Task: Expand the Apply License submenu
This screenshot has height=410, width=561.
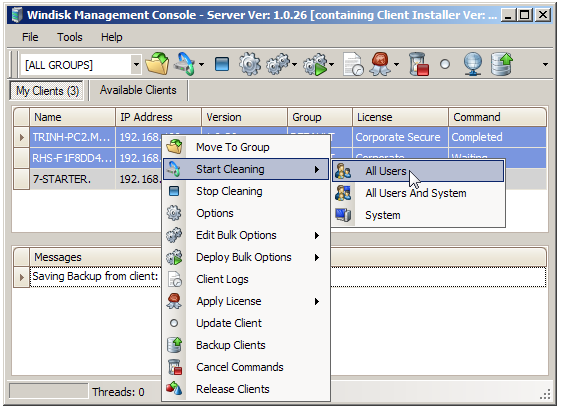Action: [246, 301]
